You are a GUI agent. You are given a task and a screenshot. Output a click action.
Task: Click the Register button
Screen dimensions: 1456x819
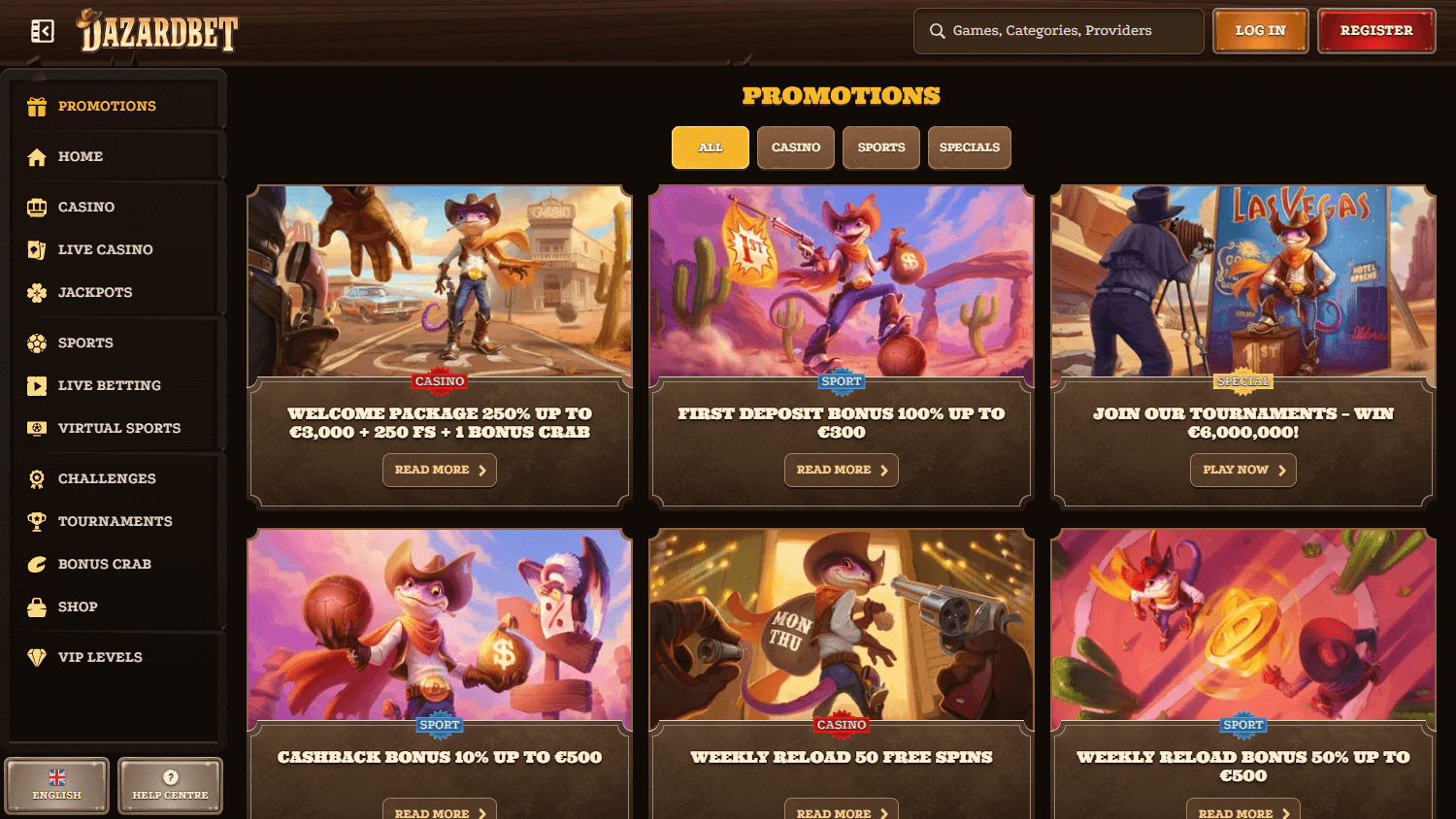click(1376, 31)
